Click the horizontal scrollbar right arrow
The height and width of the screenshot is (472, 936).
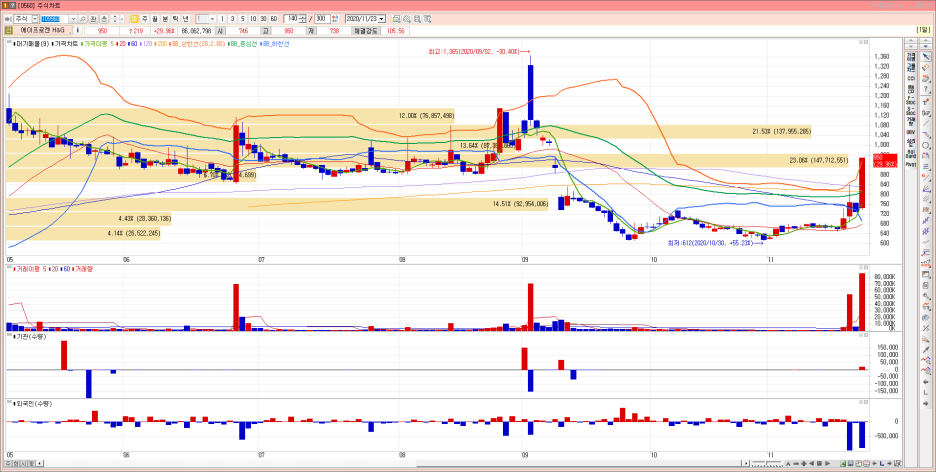746,464
